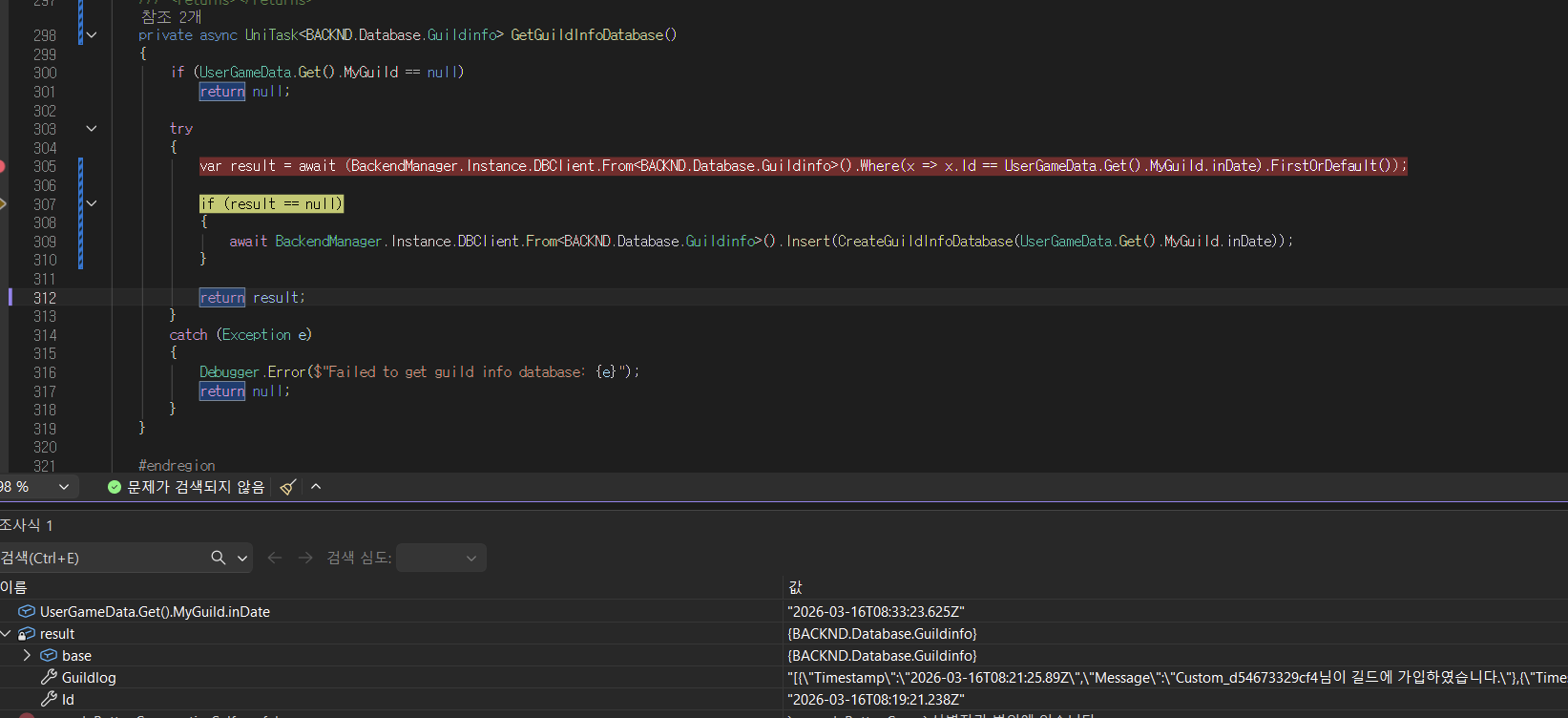Click the green no-issues-found checkmark icon
1568x718 pixels.
115,487
